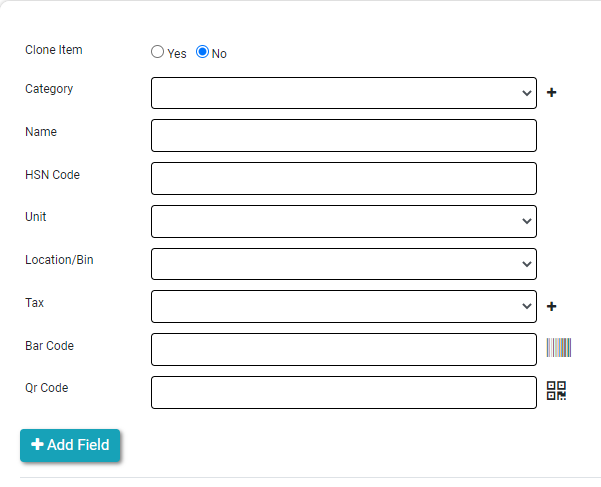Click the plus icon beside Tax
The width and height of the screenshot is (601, 487).
[x=551, y=307]
